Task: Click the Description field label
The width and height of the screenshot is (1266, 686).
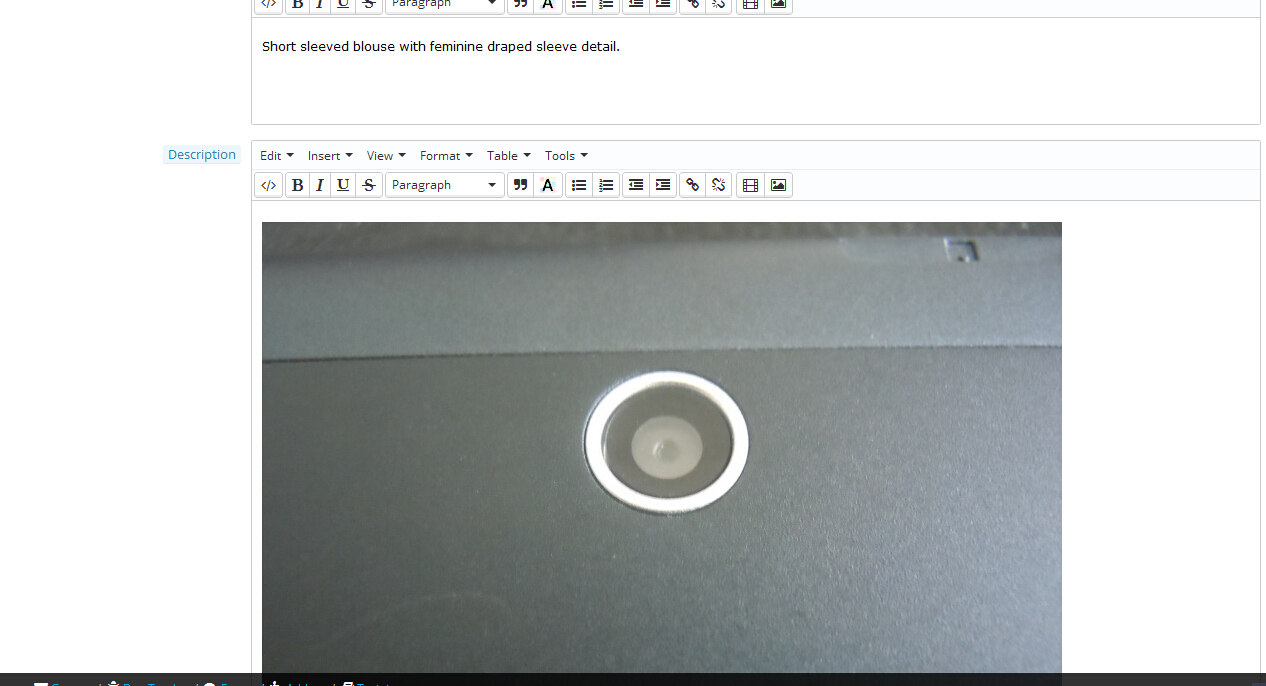Action: click(x=202, y=155)
